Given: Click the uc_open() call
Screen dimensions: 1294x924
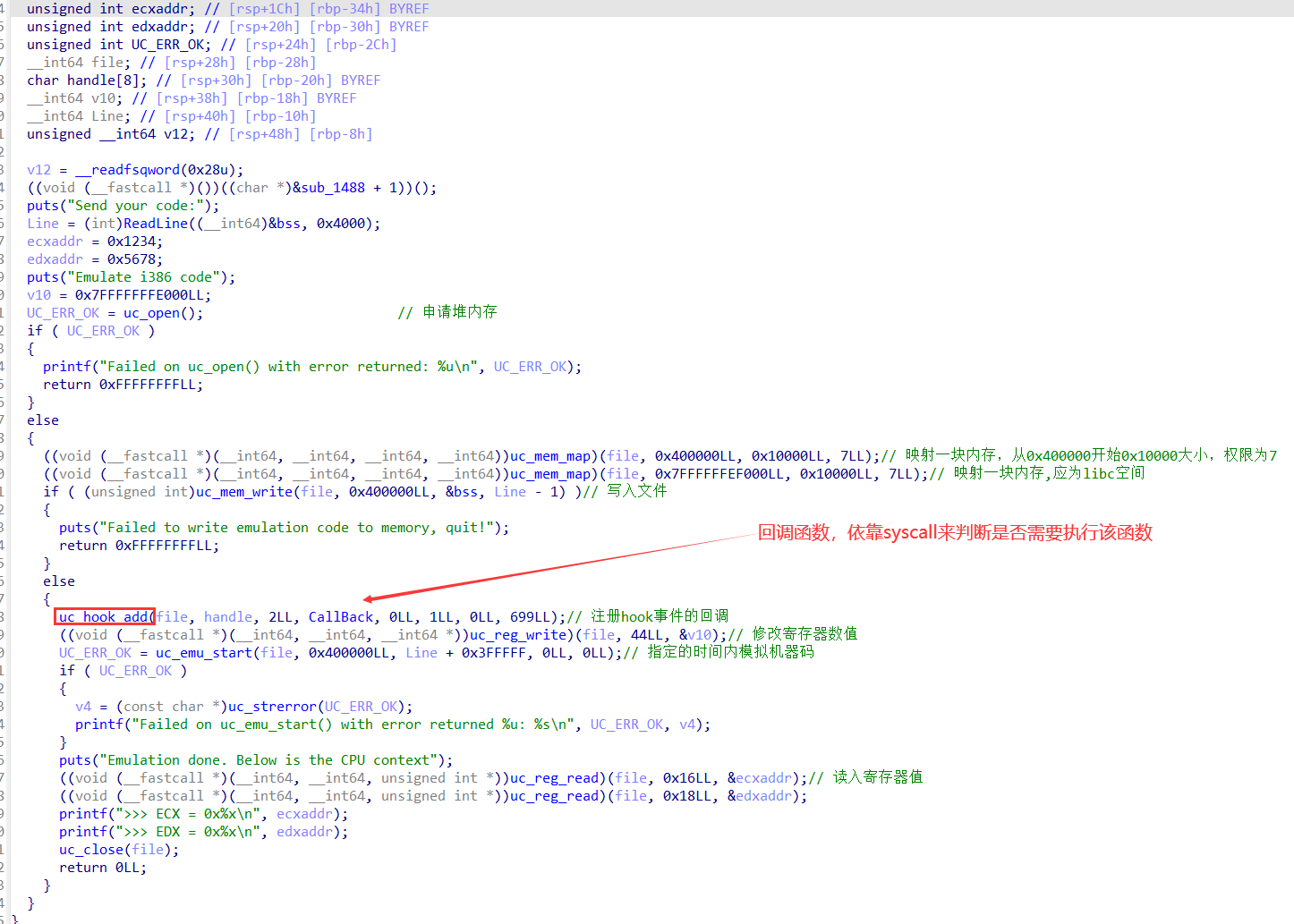Looking at the screenshot, I should tap(163, 313).
